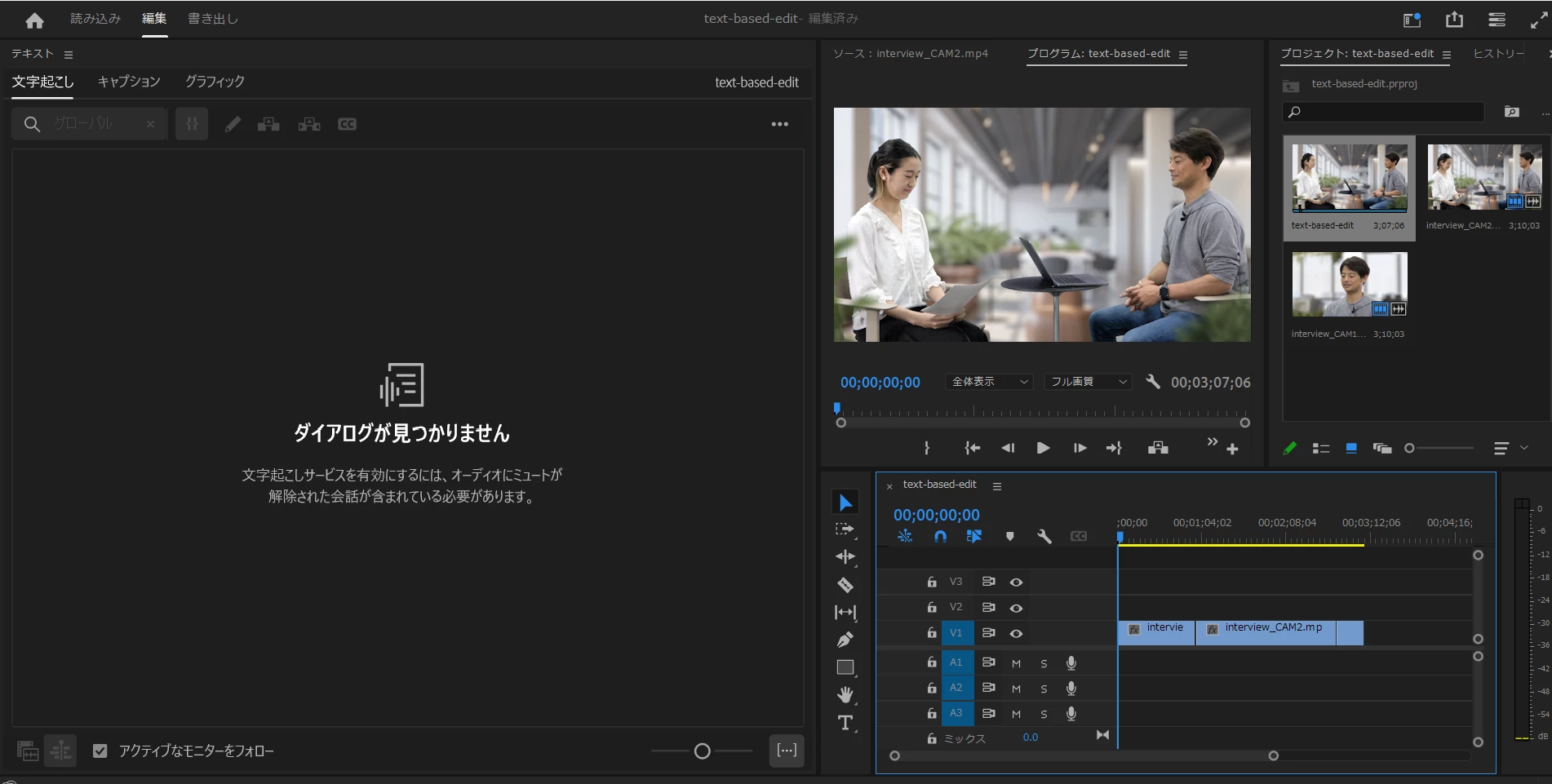This screenshot has height=784, width=1552.
Task: Open the ヒストリー panel tab
Action: (1497, 54)
